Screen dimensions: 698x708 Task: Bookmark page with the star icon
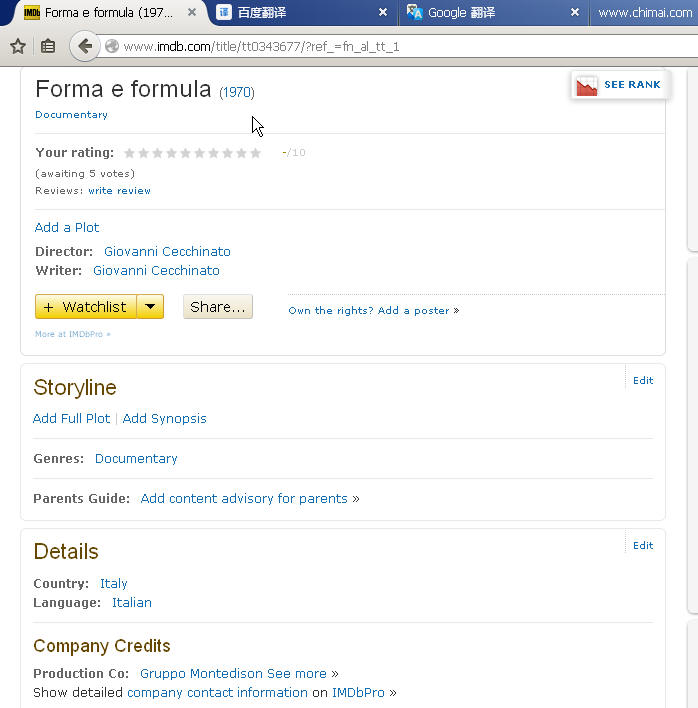pos(18,46)
